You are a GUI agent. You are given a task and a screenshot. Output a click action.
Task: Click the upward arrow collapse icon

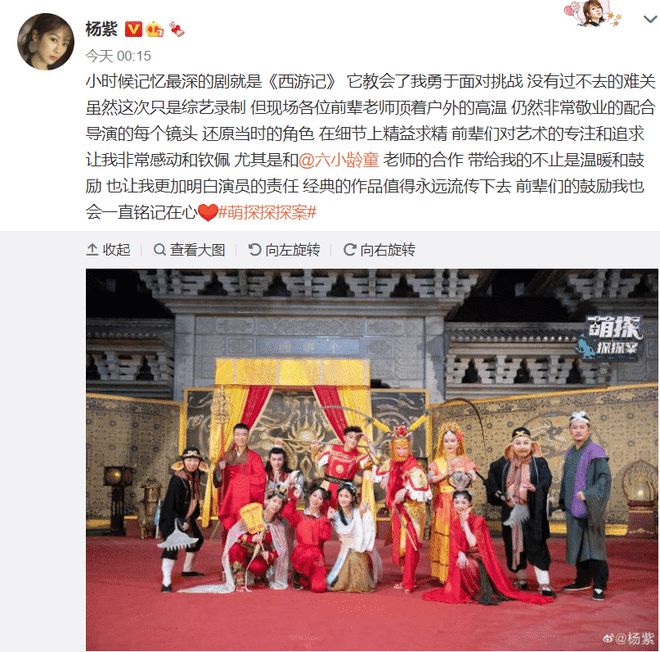click(x=92, y=250)
